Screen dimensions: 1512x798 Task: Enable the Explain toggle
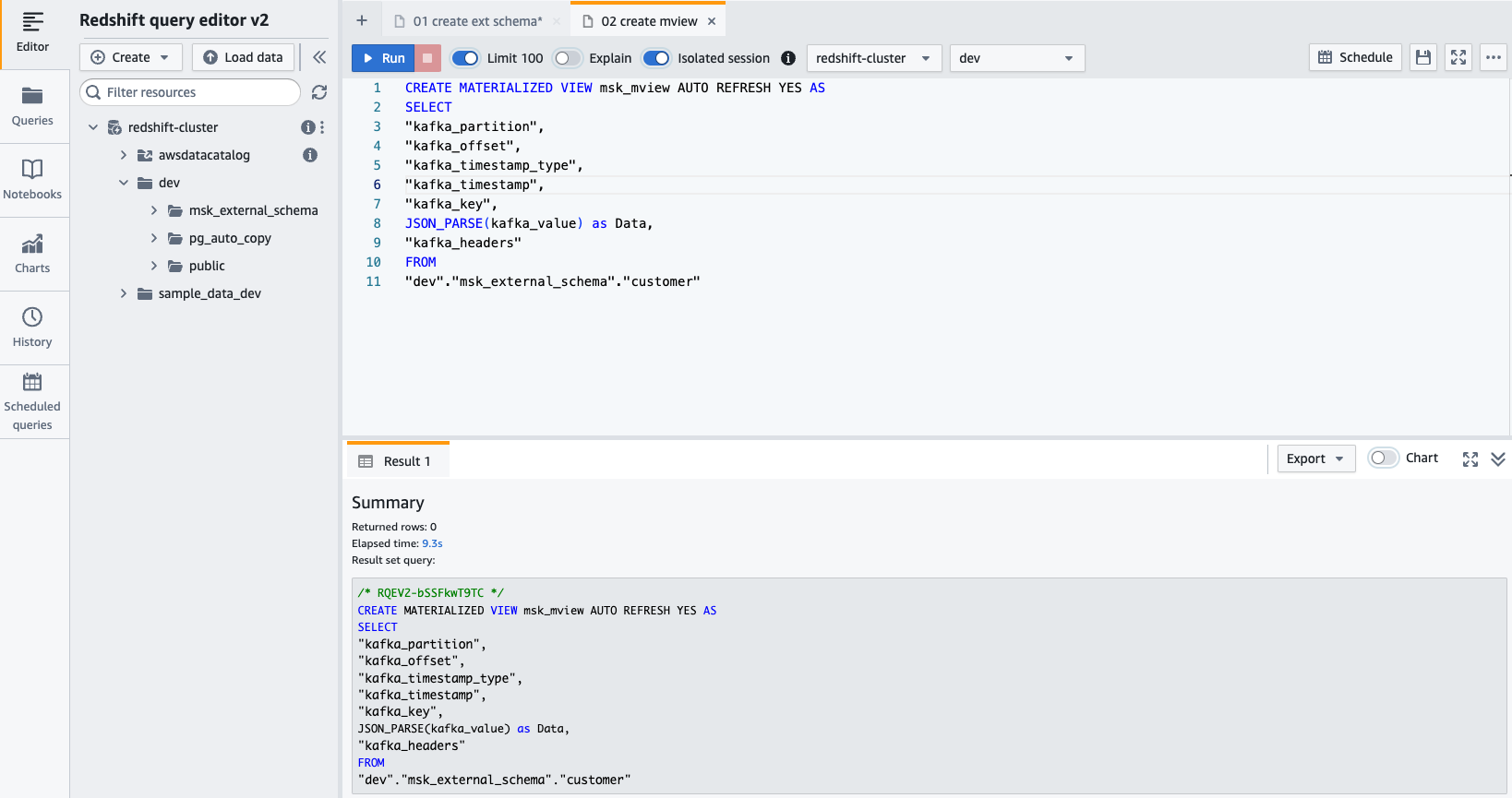tap(567, 58)
